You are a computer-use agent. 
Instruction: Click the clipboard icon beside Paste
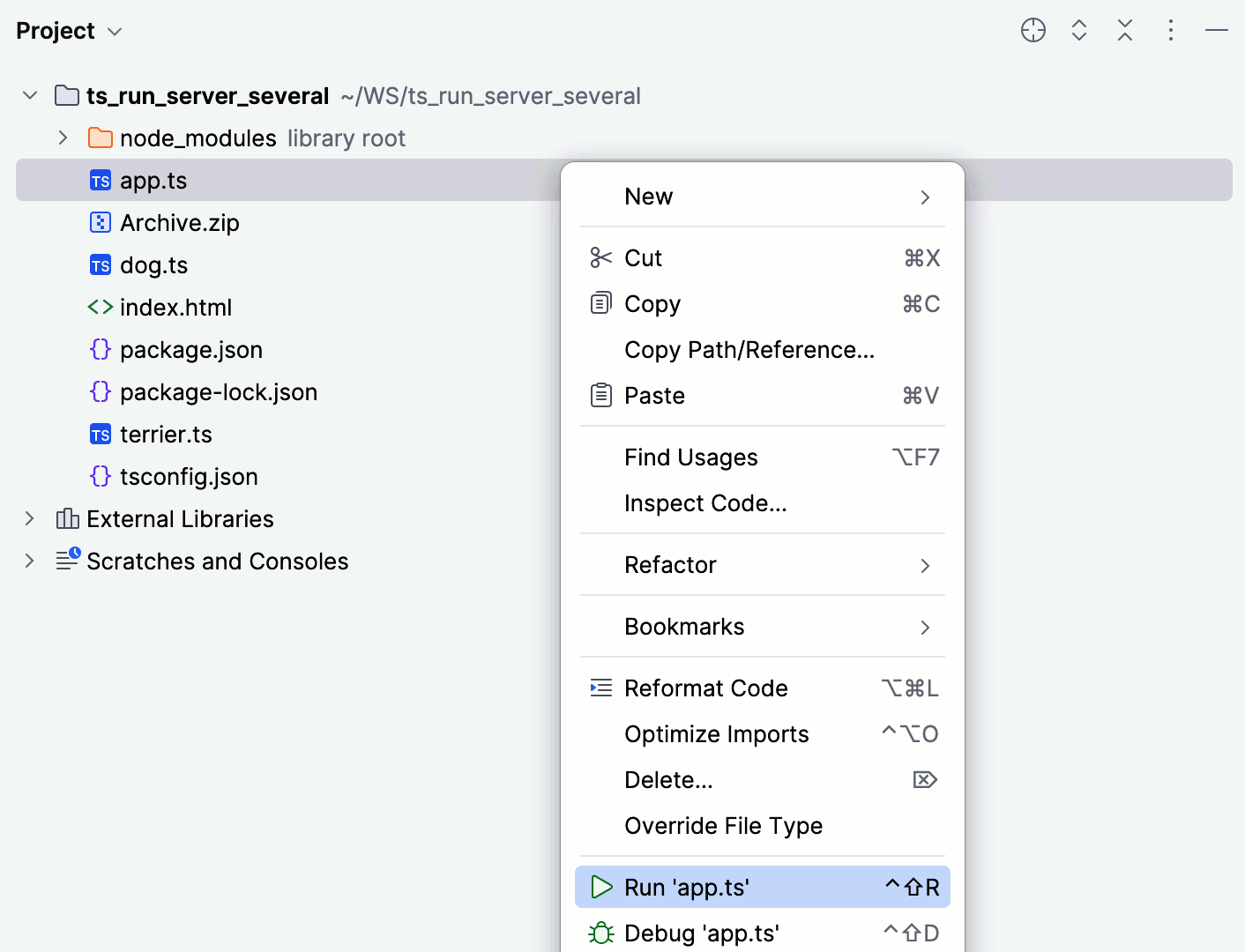pyautogui.click(x=600, y=395)
